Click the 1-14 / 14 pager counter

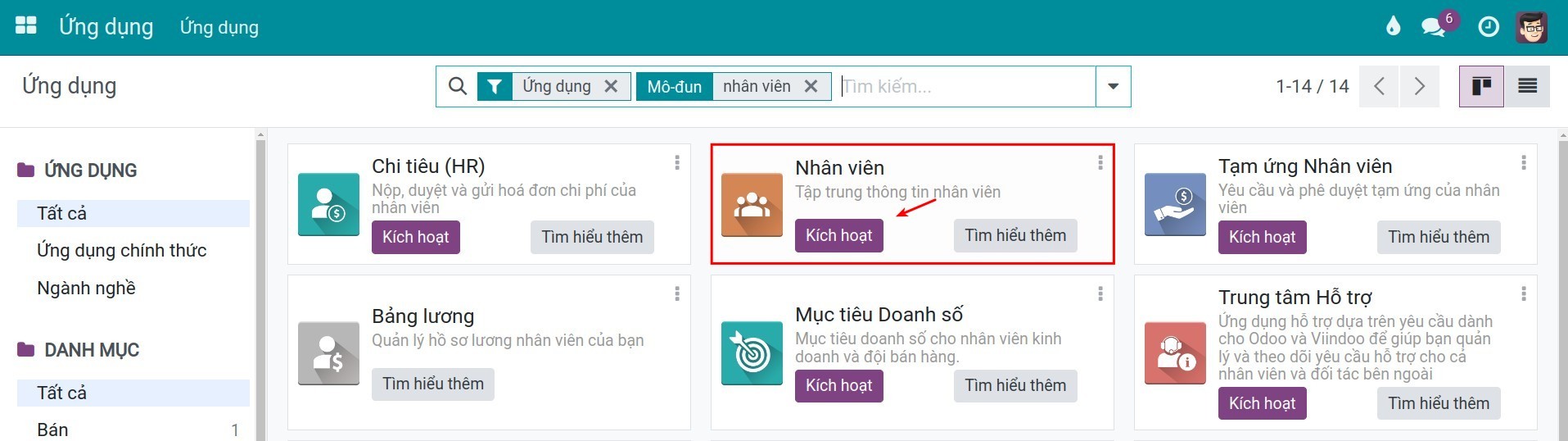click(x=1313, y=86)
